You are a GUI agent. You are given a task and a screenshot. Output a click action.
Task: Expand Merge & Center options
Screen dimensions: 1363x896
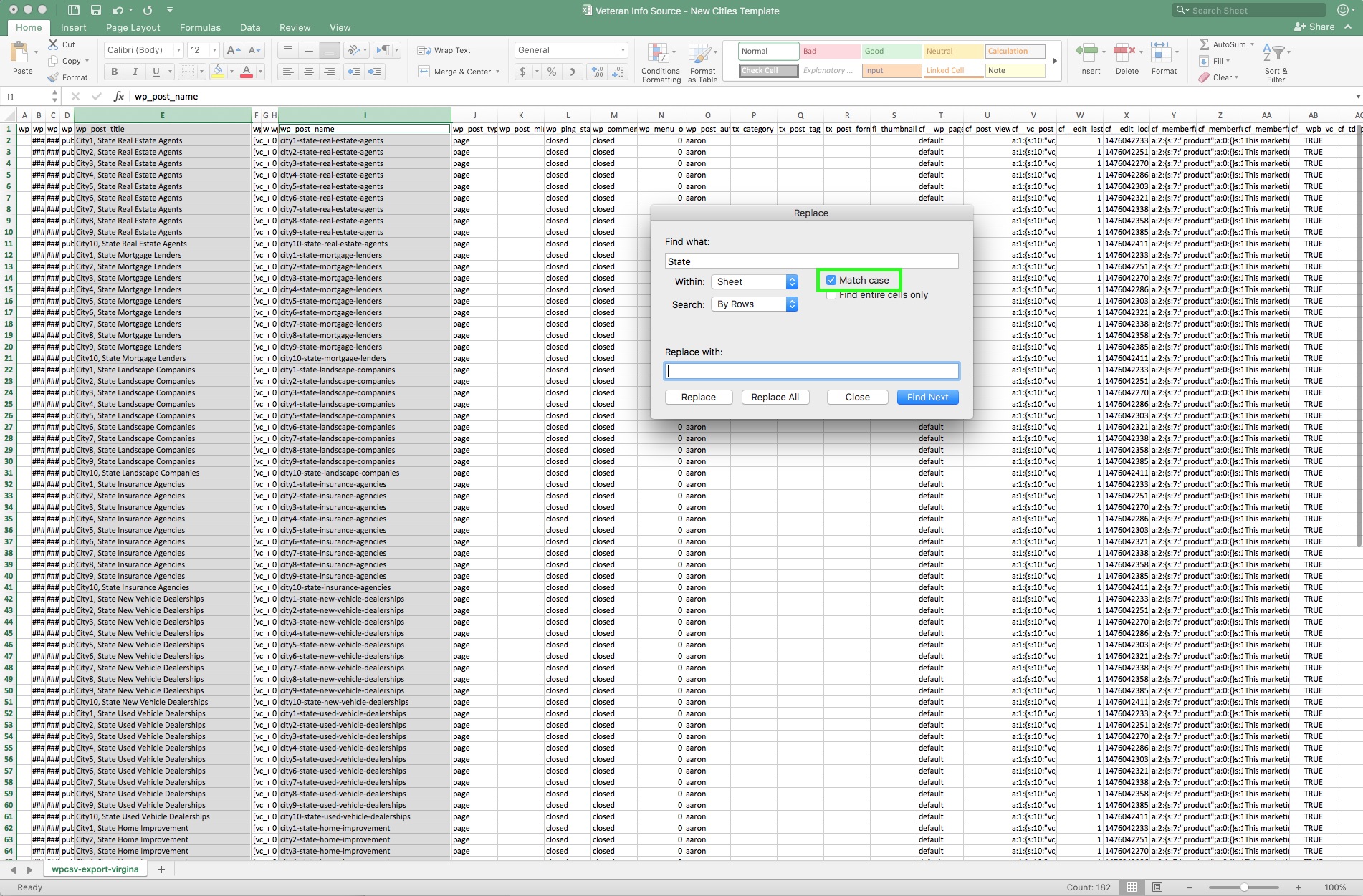(497, 72)
